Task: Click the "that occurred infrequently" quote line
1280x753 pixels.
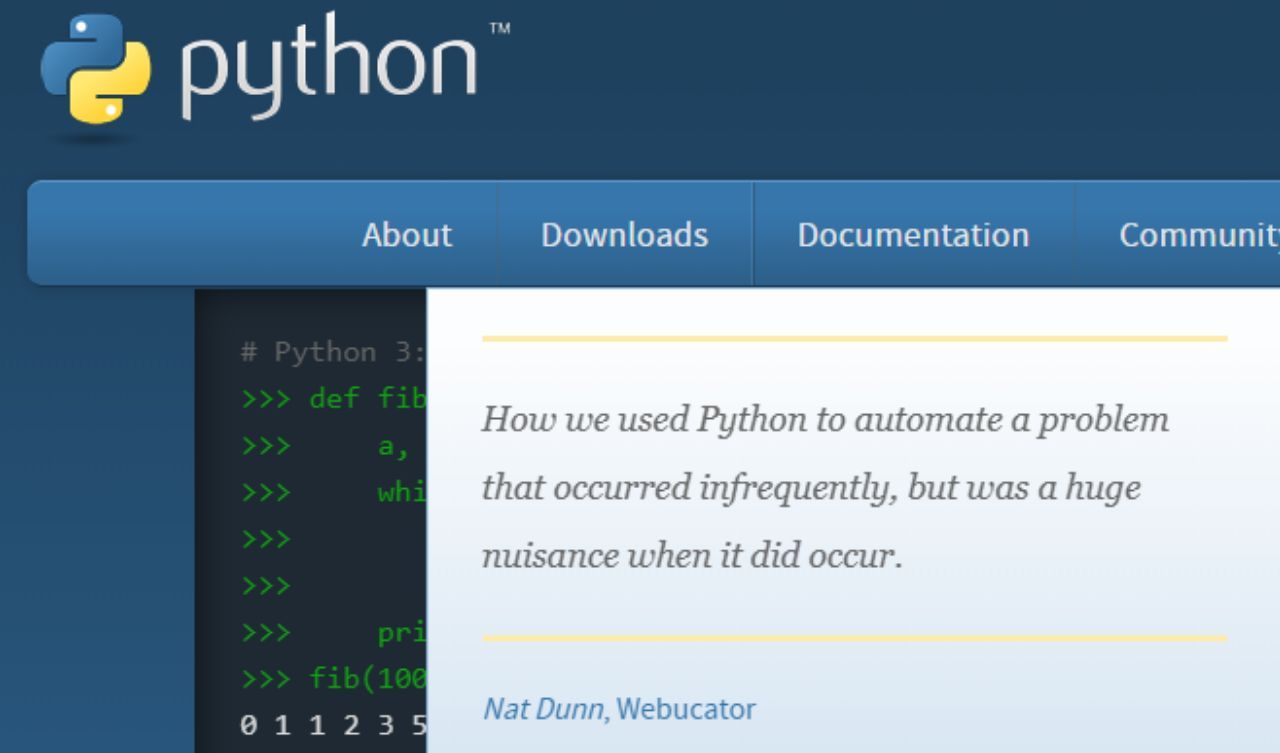Action: point(811,488)
